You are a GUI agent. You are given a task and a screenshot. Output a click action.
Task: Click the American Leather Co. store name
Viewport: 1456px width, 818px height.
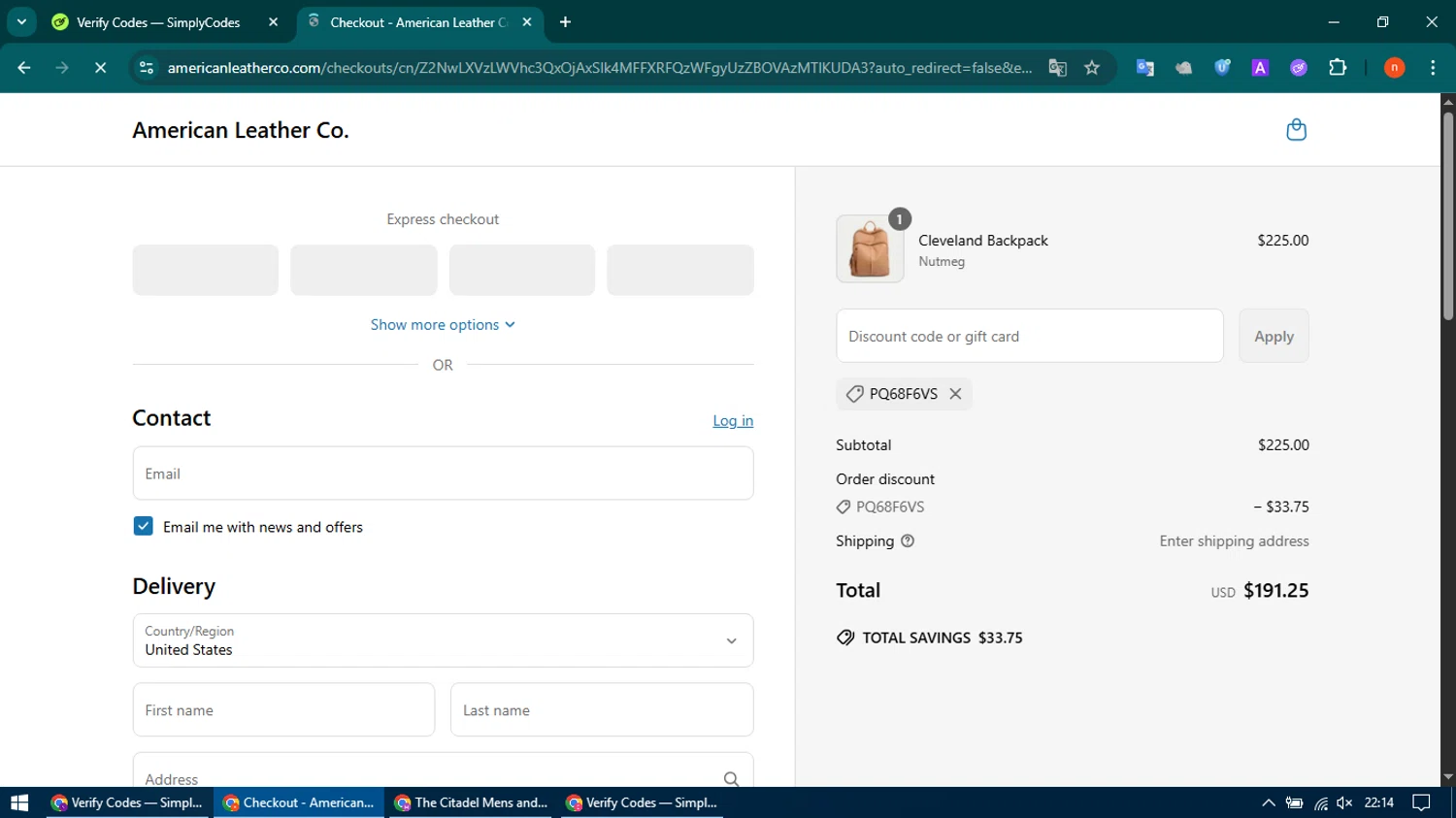(241, 130)
